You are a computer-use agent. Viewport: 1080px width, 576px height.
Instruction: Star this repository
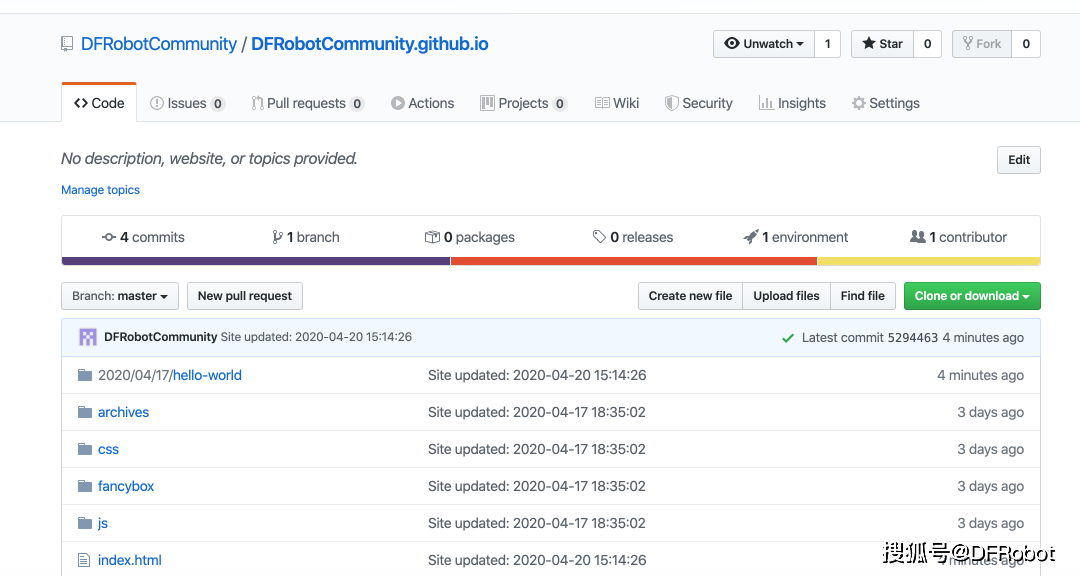click(882, 44)
